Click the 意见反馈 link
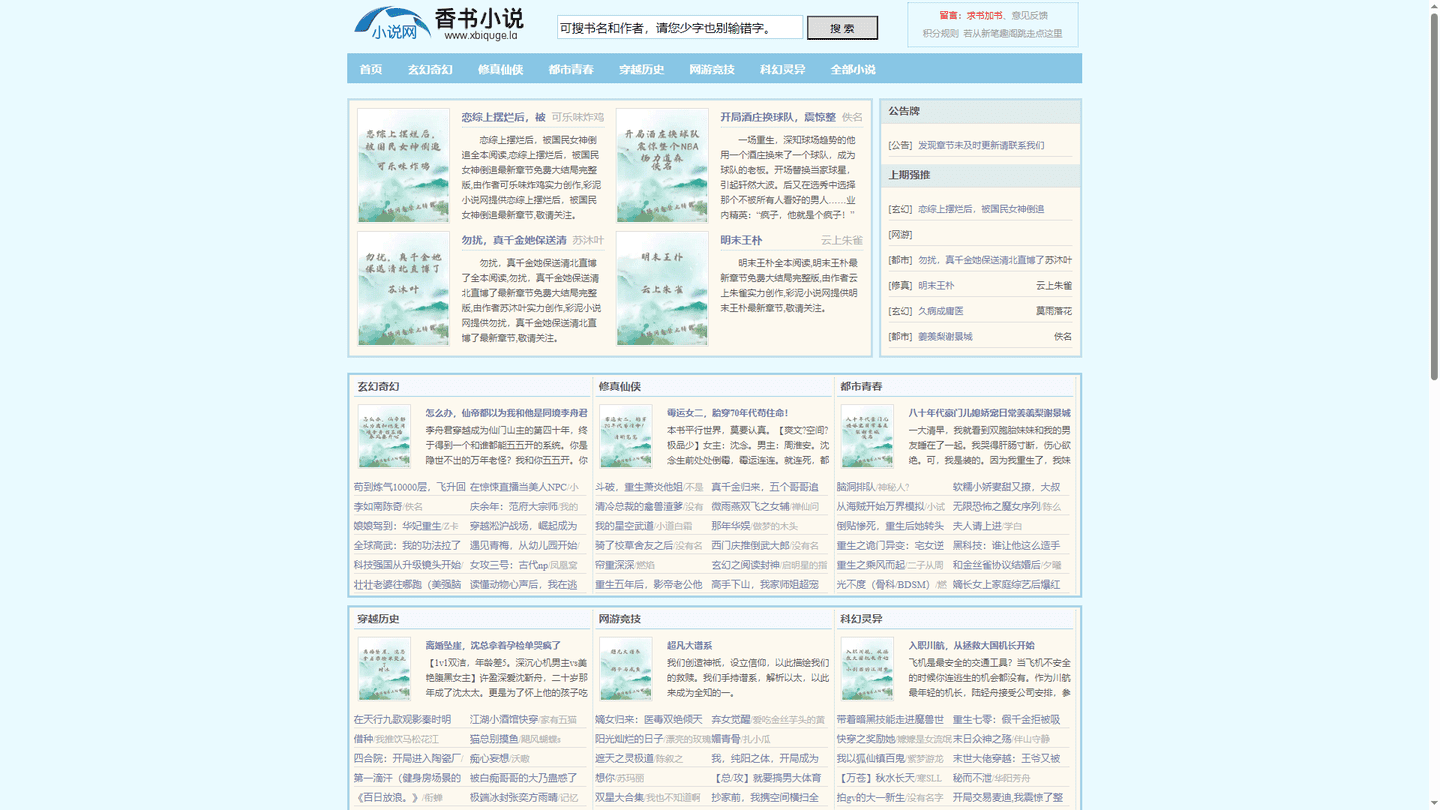1440x810 pixels. 1030,16
